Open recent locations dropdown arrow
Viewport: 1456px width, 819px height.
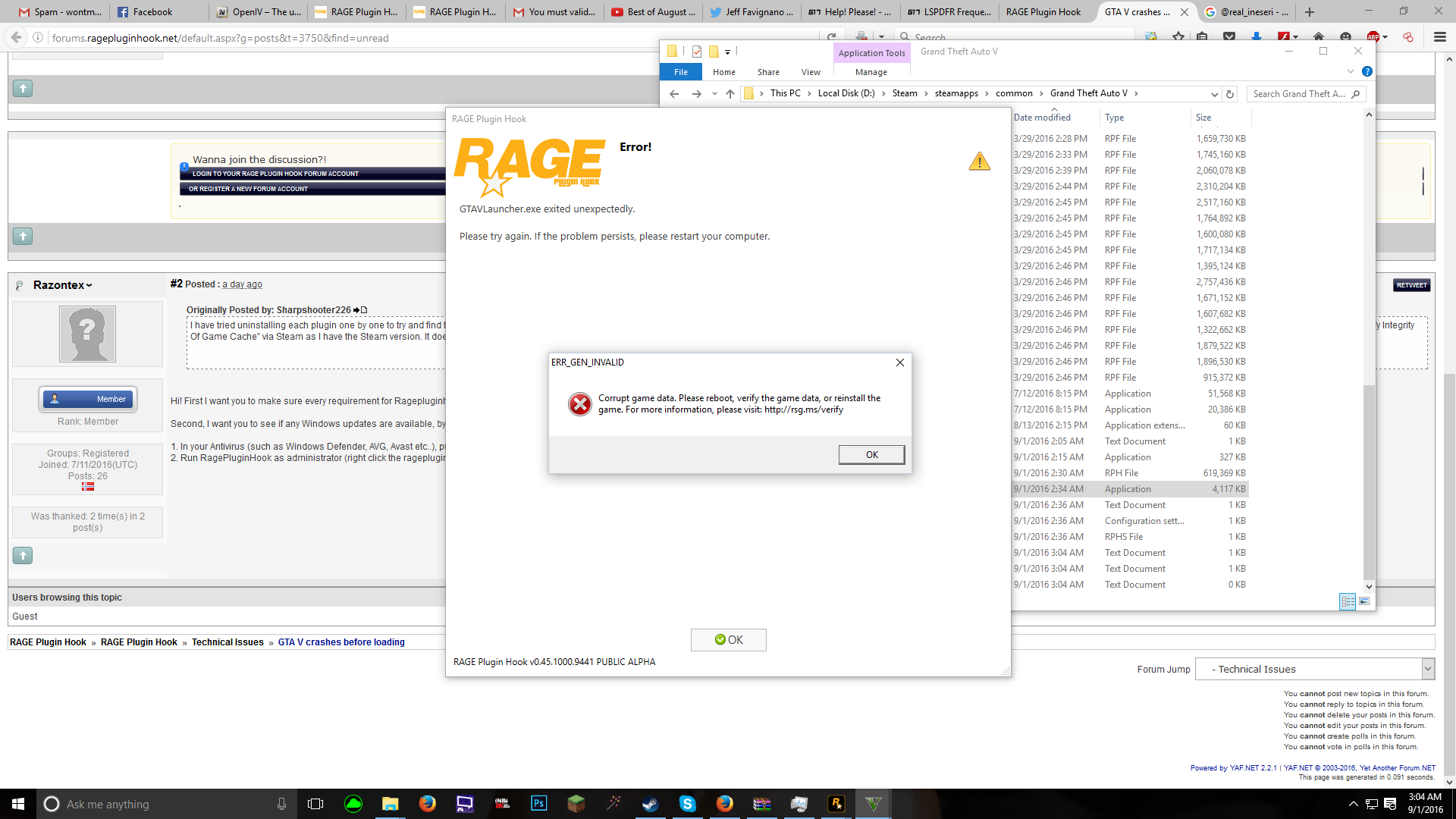point(714,94)
